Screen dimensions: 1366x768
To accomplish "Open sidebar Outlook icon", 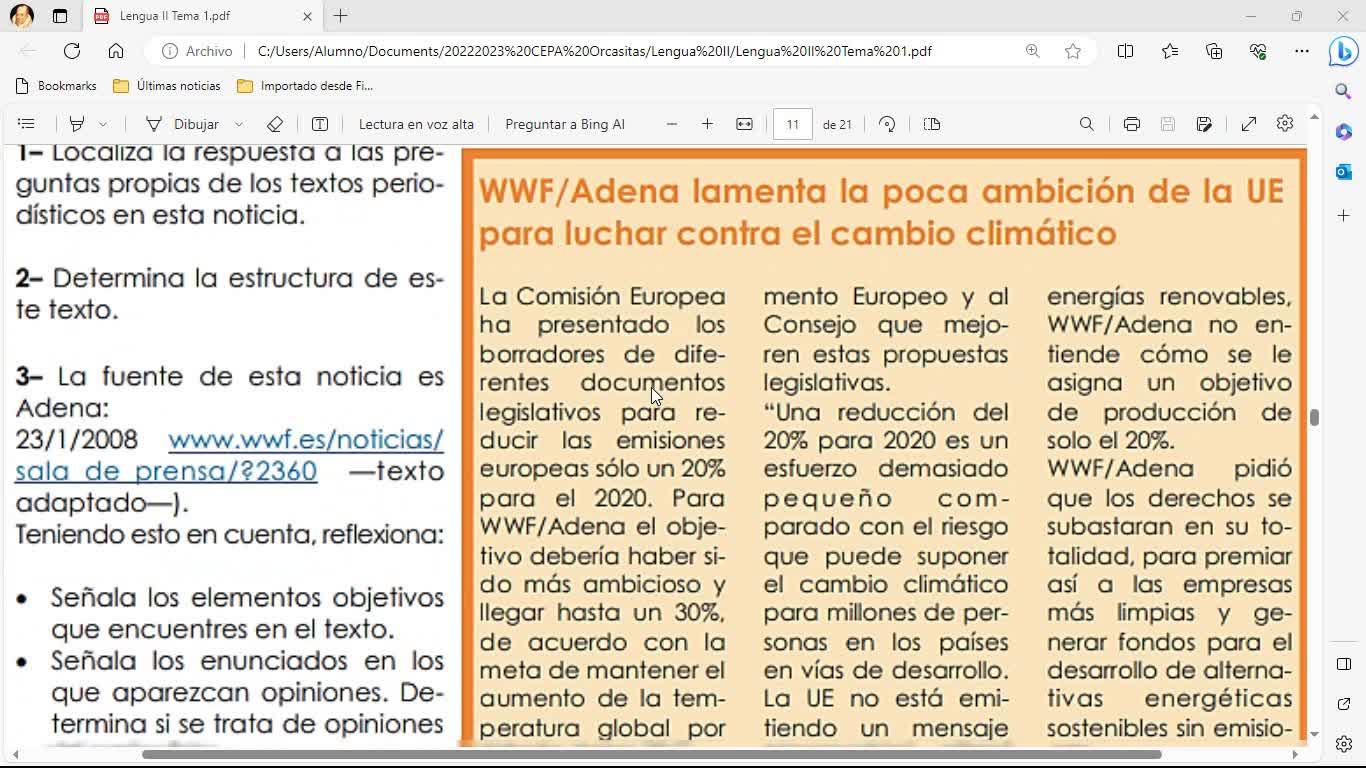I will 1343,172.
